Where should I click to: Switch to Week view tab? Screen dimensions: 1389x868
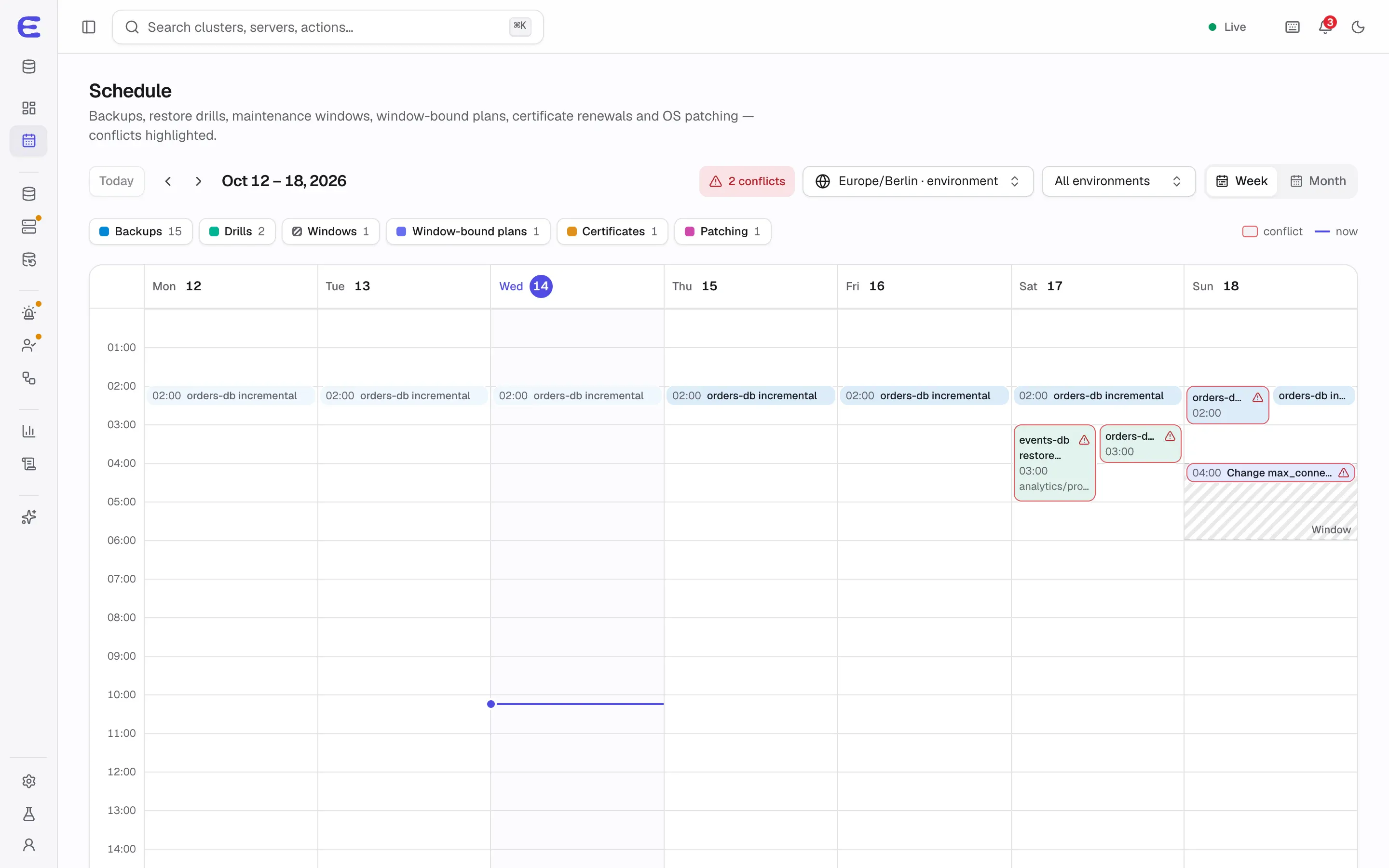[x=1241, y=181]
